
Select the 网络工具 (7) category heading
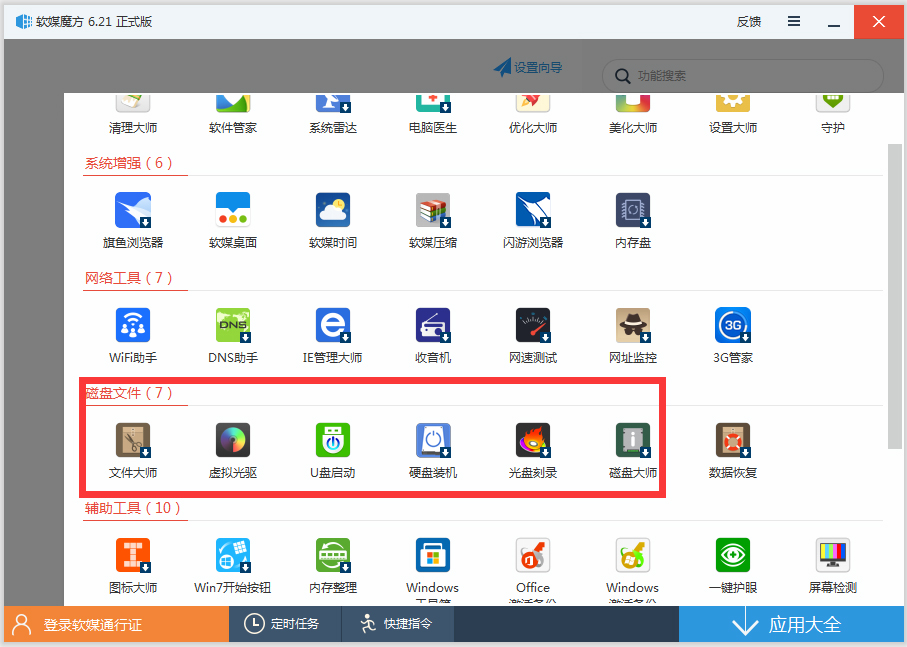(128, 278)
